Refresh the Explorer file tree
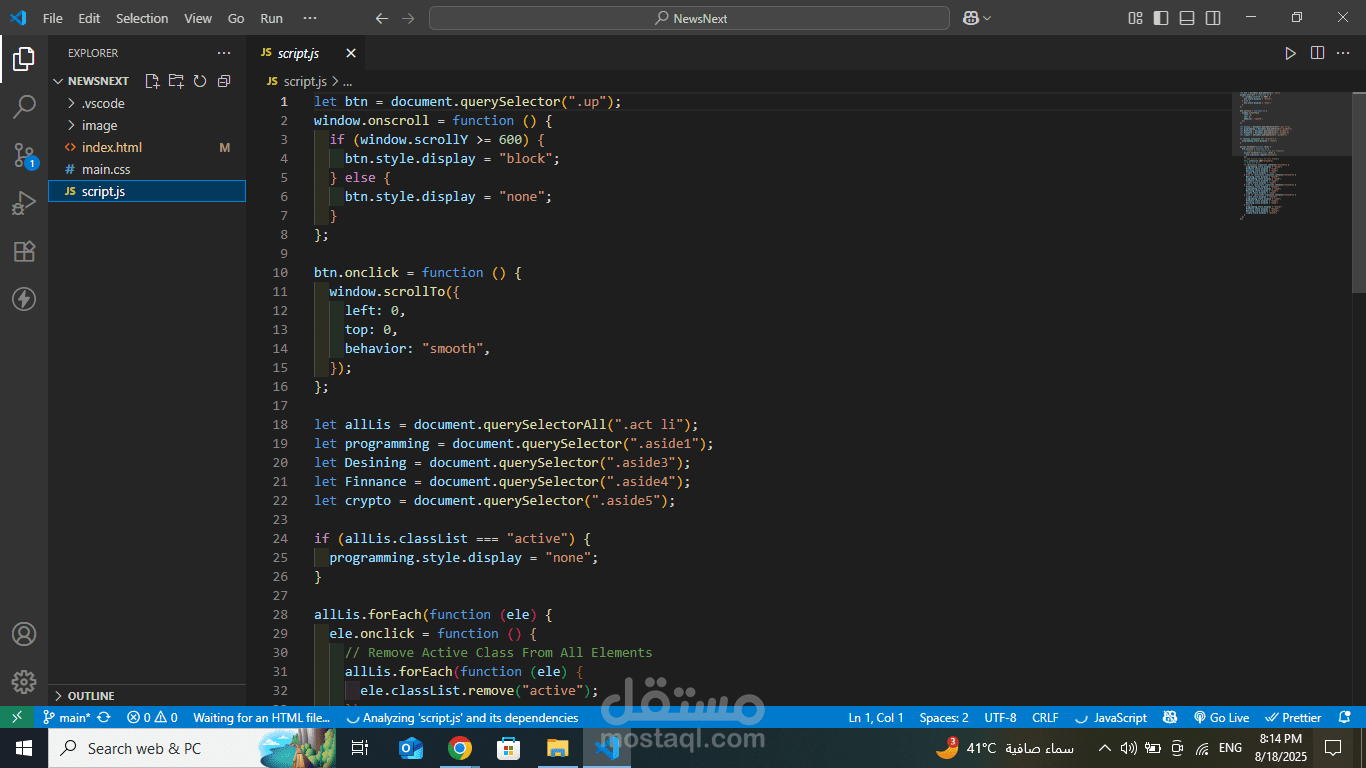The image size is (1366, 768). 200,81
